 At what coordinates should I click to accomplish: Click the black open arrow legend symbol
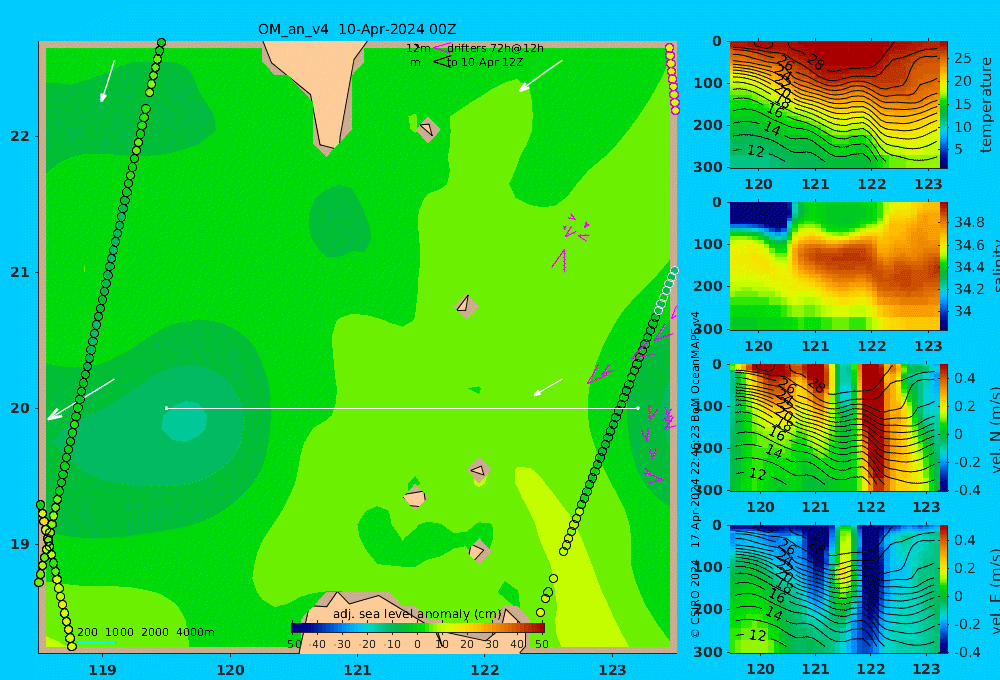[x=442, y=62]
